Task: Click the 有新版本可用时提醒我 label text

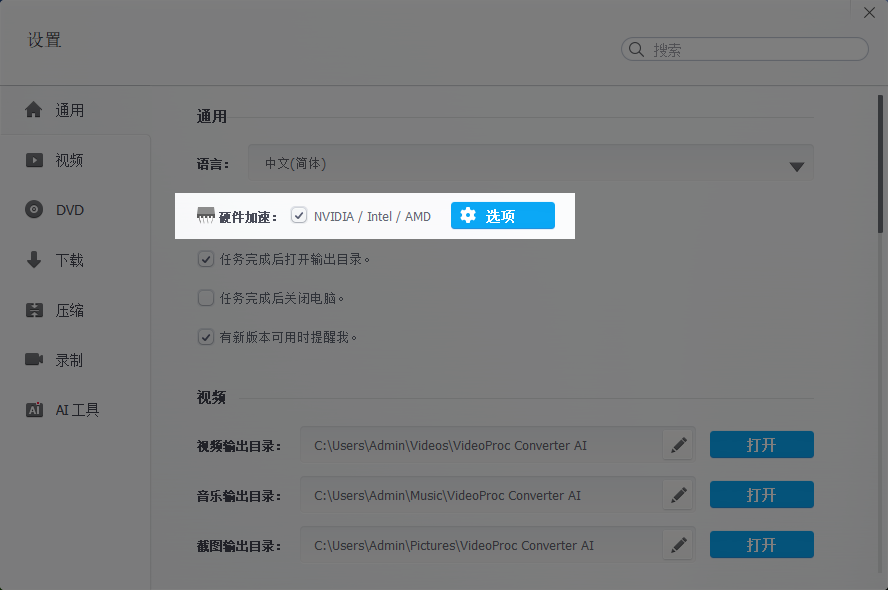Action: tap(288, 337)
